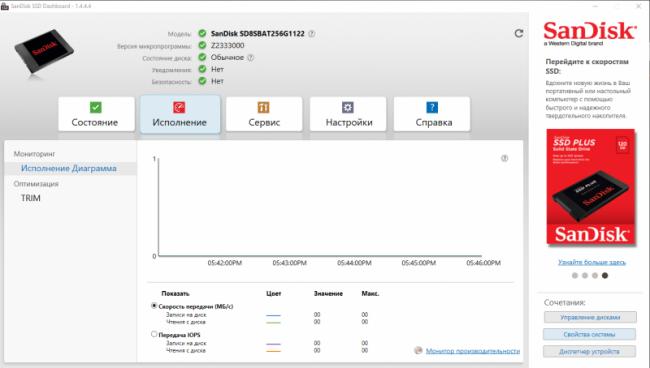Select the Передача IOPS radio button
Screen dimensions: 650x368
pyautogui.click(x=154, y=334)
